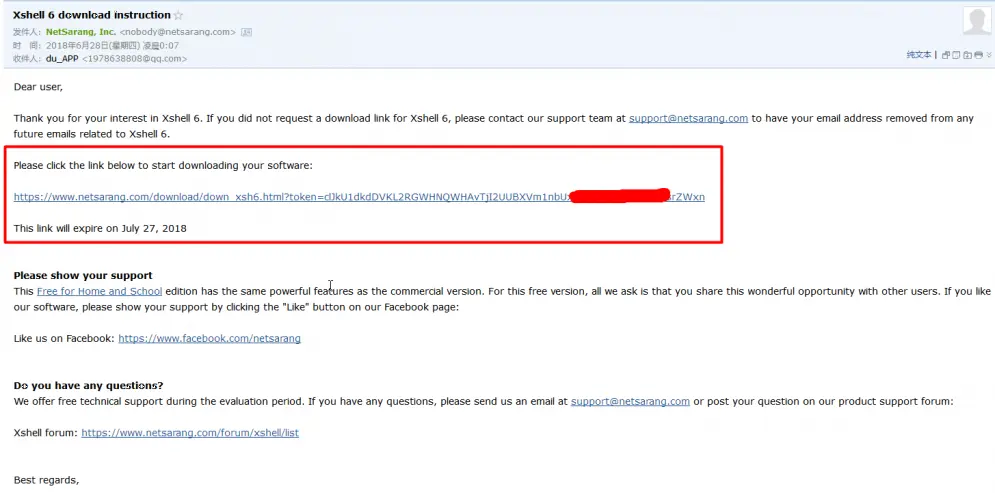Click the sender avatar thumbnail

(977, 21)
